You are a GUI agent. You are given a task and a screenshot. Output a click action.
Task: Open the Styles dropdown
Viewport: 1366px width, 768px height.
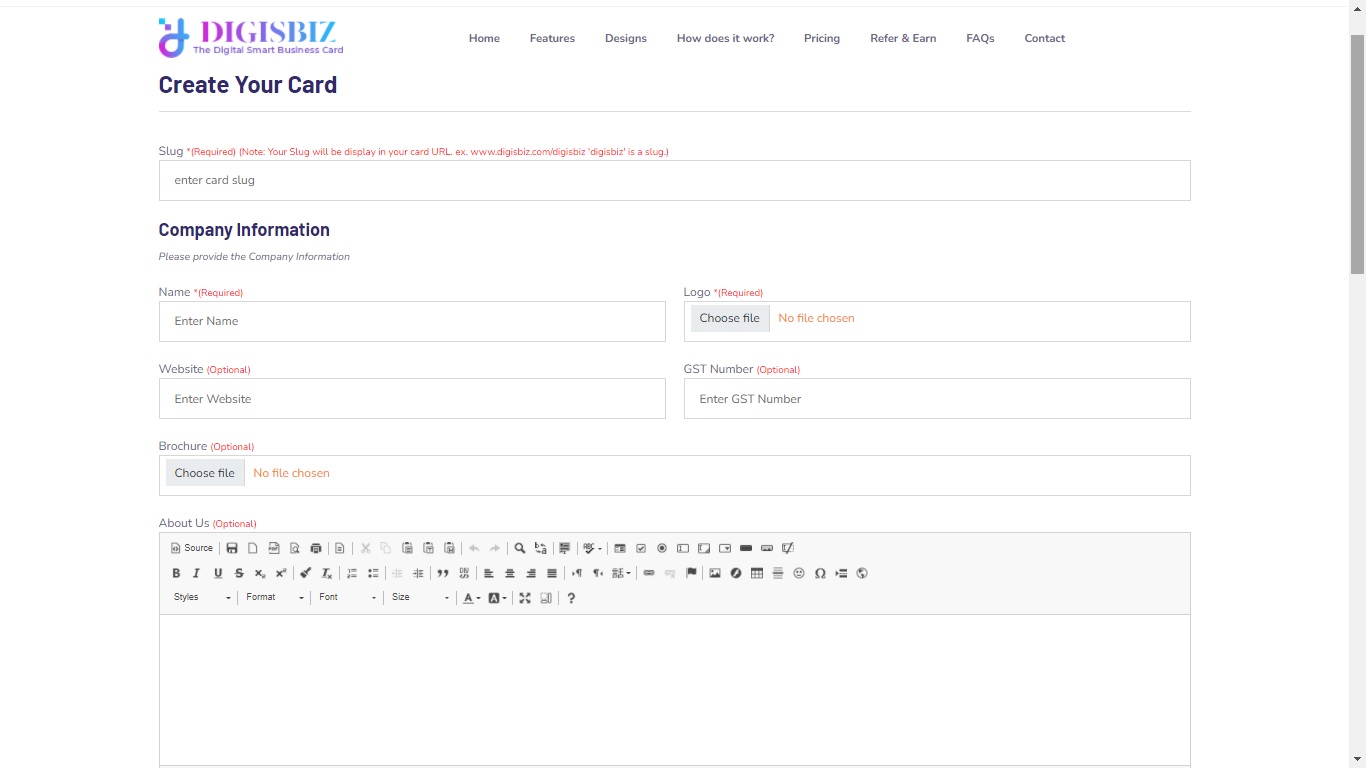(x=202, y=598)
